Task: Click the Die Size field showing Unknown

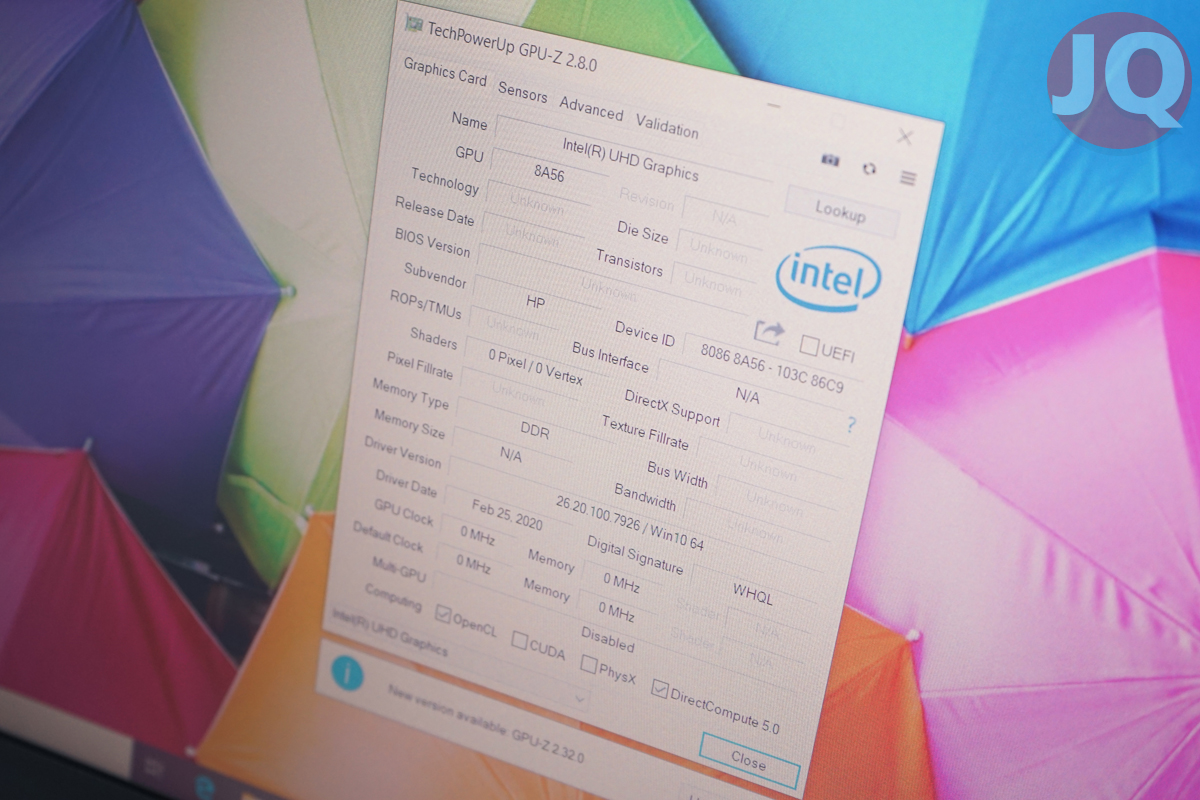Action: pos(720,251)
